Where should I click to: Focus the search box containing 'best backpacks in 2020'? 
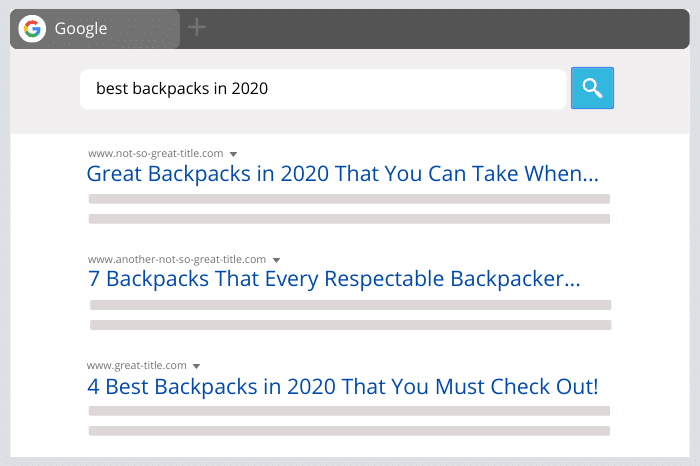pos(323,89)
